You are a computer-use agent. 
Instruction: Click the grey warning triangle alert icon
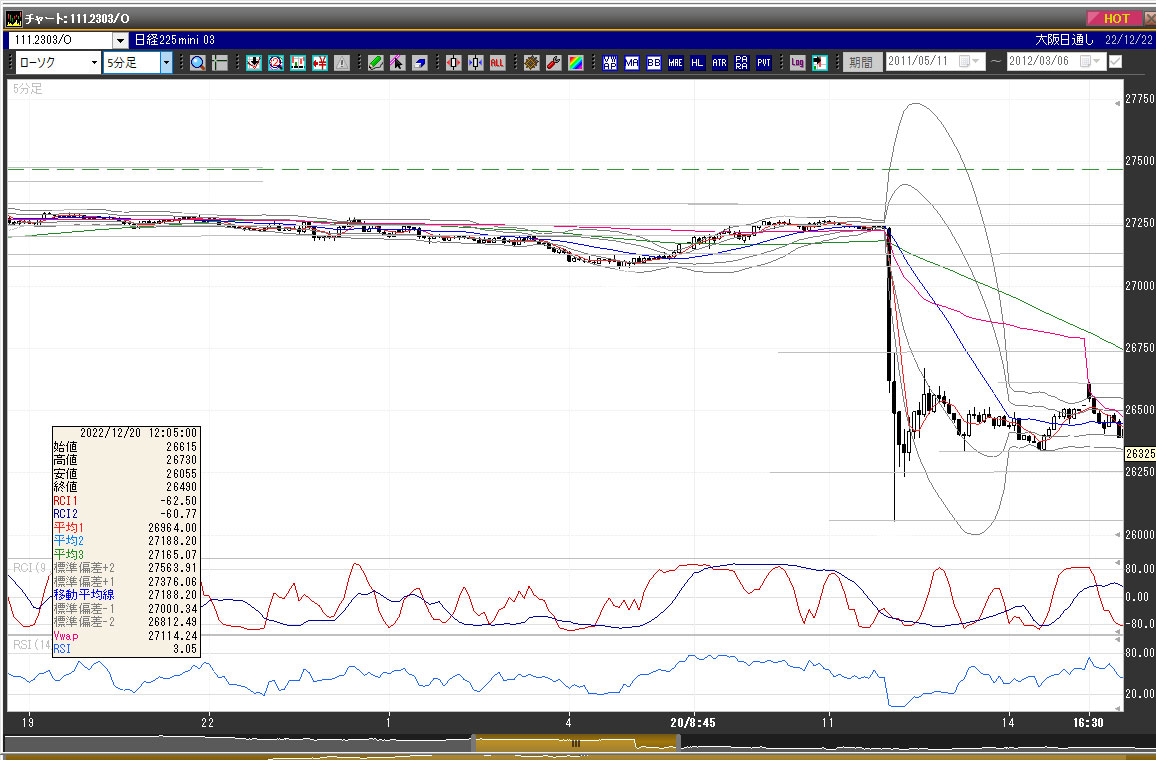pos(342,63)
